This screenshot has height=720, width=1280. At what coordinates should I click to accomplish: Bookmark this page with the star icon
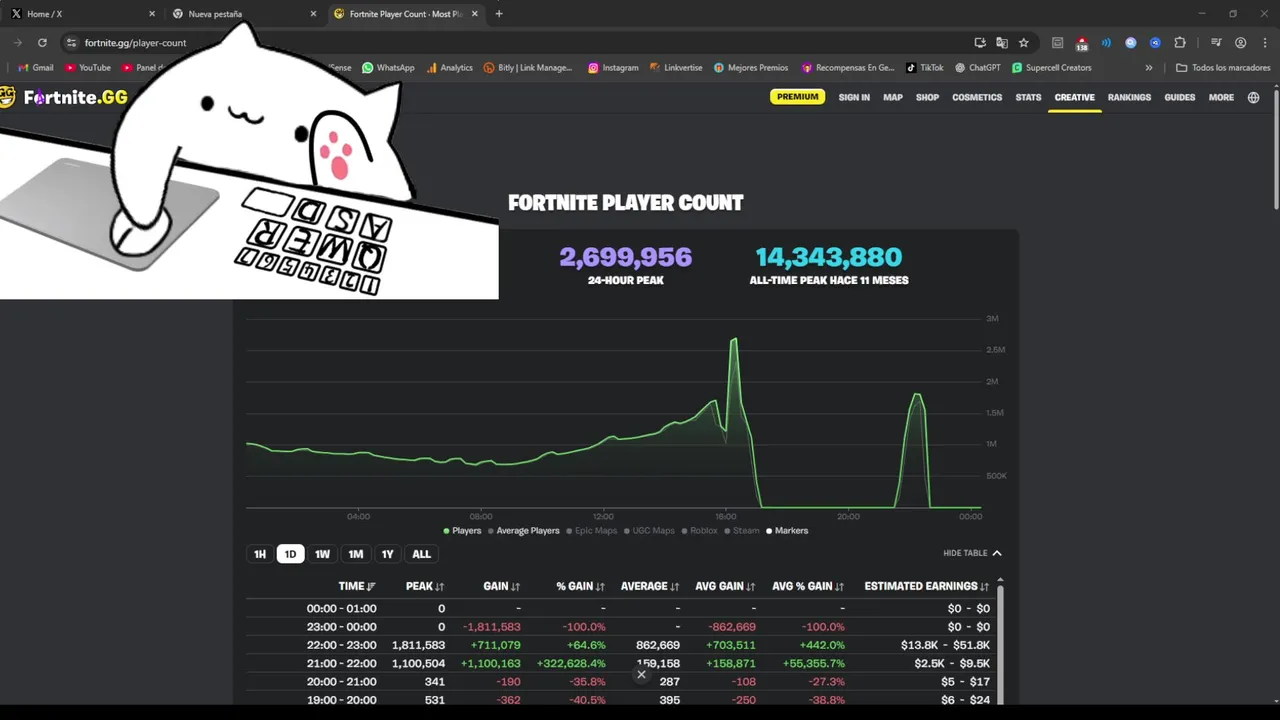[x=1024, y=43]
